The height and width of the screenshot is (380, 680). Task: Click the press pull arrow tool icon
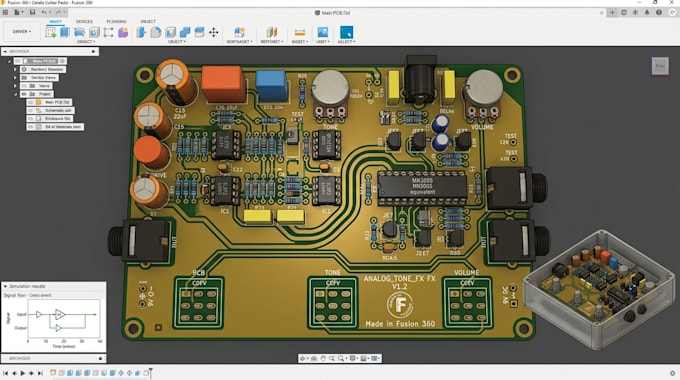[141, 32]
